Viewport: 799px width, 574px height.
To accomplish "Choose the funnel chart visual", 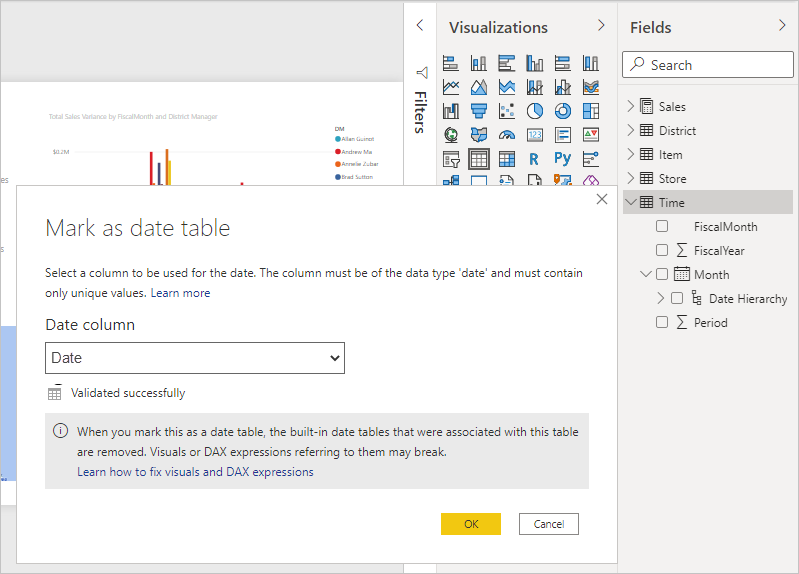I will pos(478,111).
